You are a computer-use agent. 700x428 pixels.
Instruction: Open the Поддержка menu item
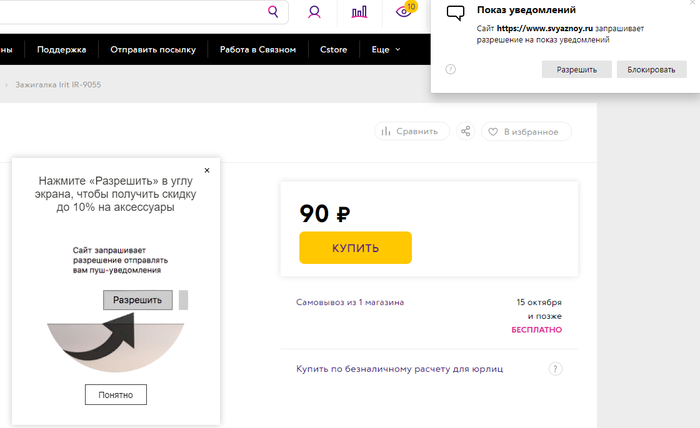click(x=62, y=49)
